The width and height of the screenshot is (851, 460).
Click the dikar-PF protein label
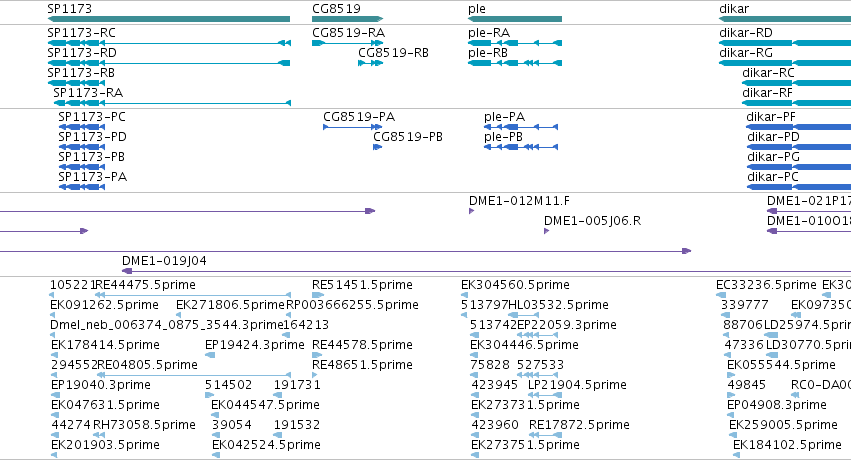point(771,117)
